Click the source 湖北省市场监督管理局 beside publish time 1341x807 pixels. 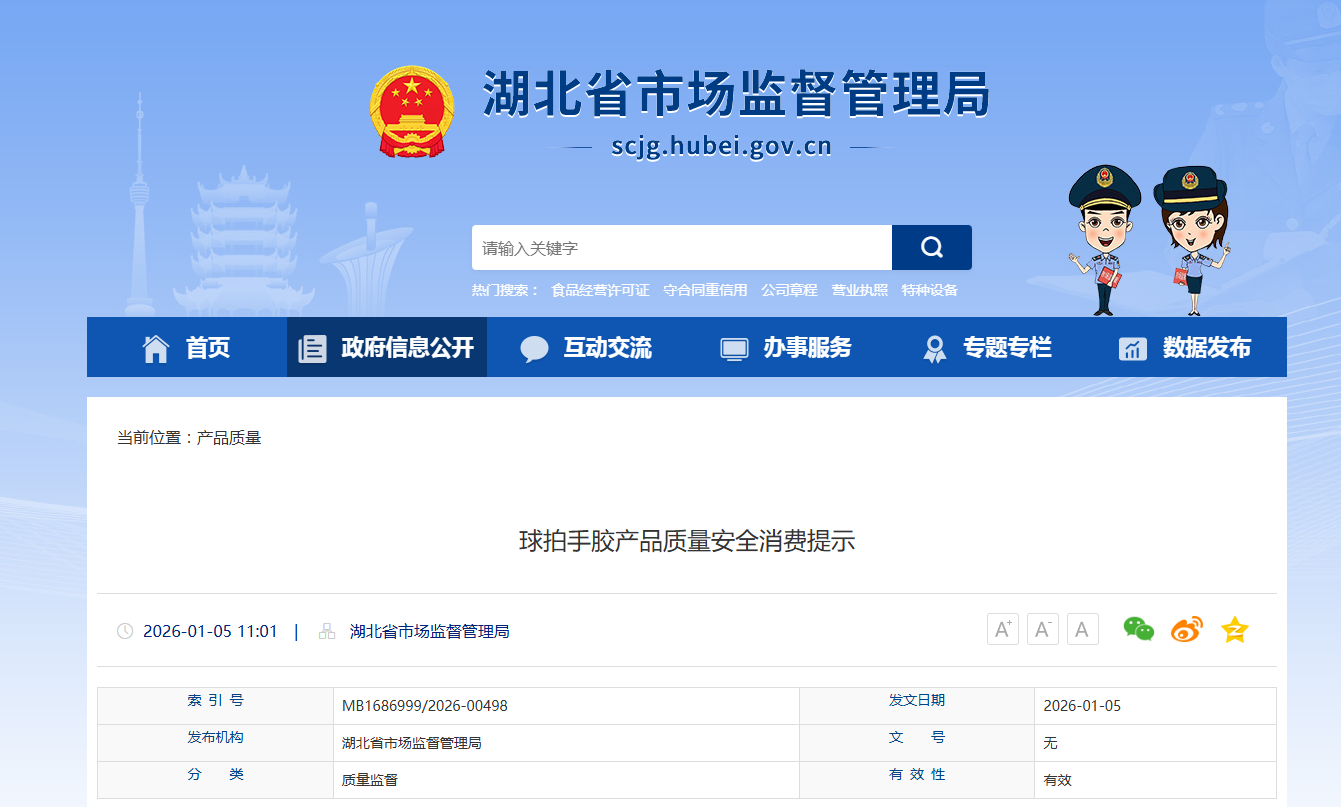[x=430, y=631]
